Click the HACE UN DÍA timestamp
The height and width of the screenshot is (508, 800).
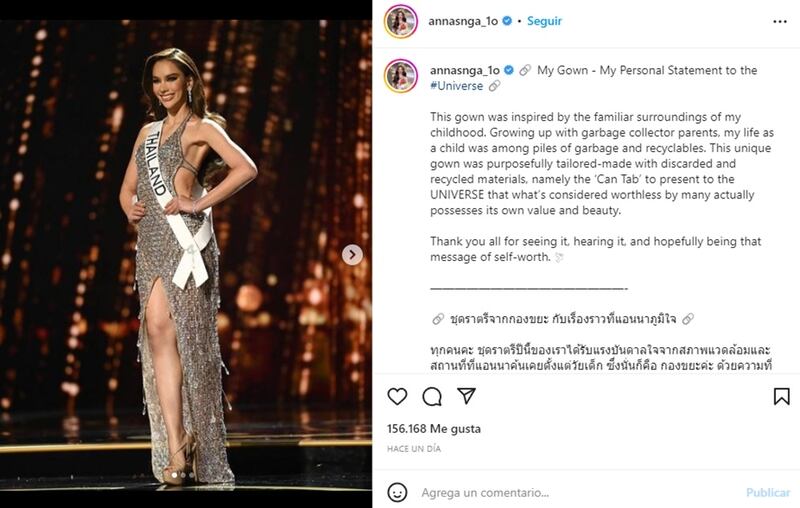click(x=414, y=449)
